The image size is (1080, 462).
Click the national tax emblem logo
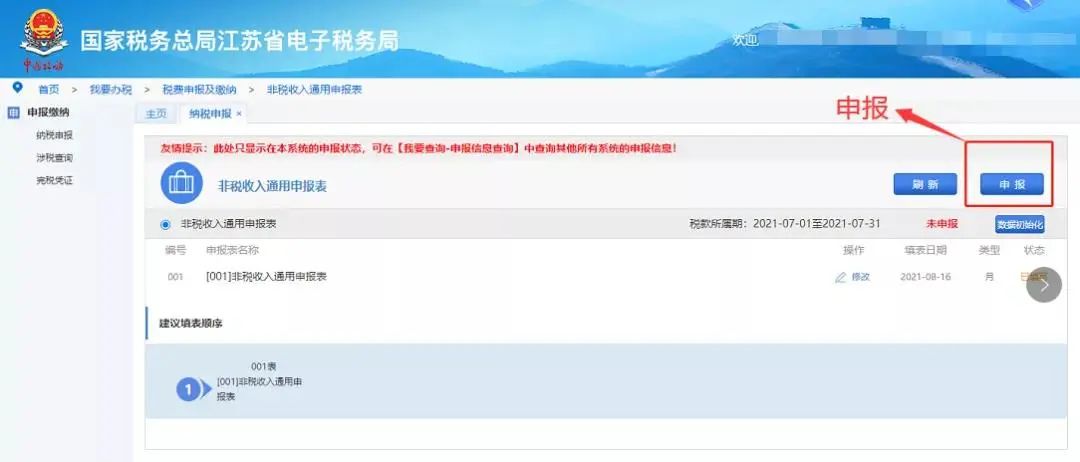point(44,34)
